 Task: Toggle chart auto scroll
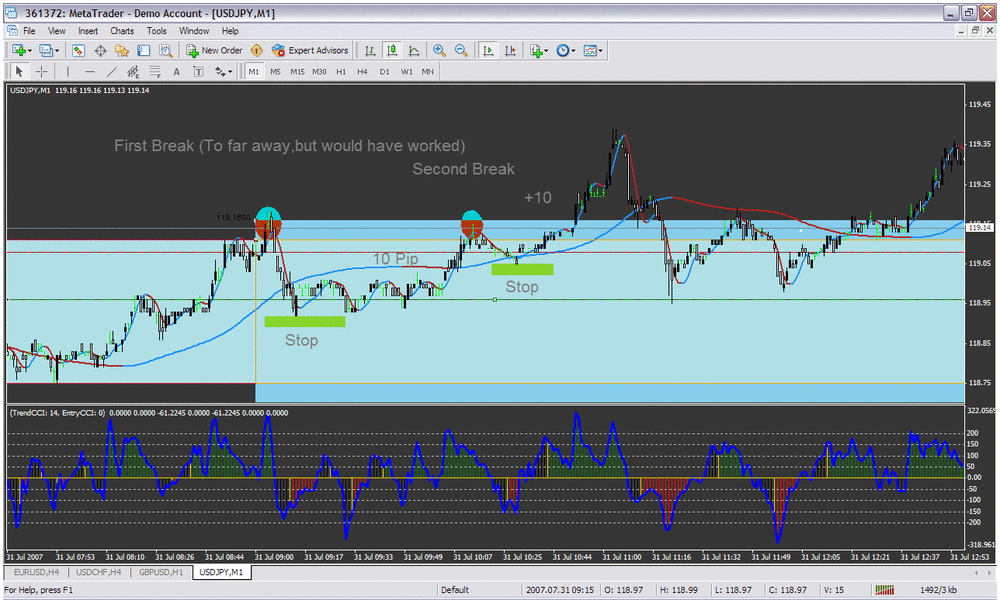(x=489, y=50)
